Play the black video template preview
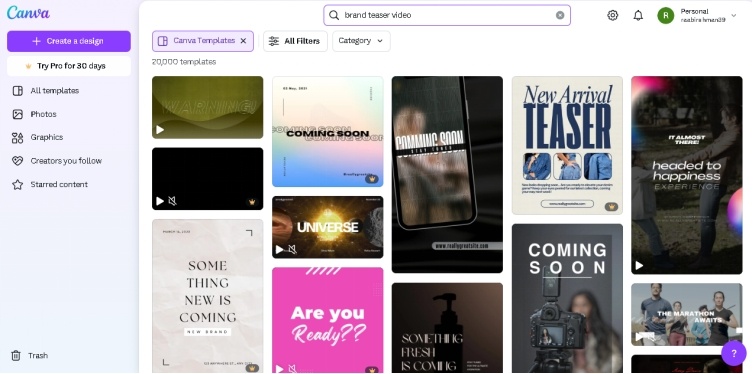 (160, 201)
